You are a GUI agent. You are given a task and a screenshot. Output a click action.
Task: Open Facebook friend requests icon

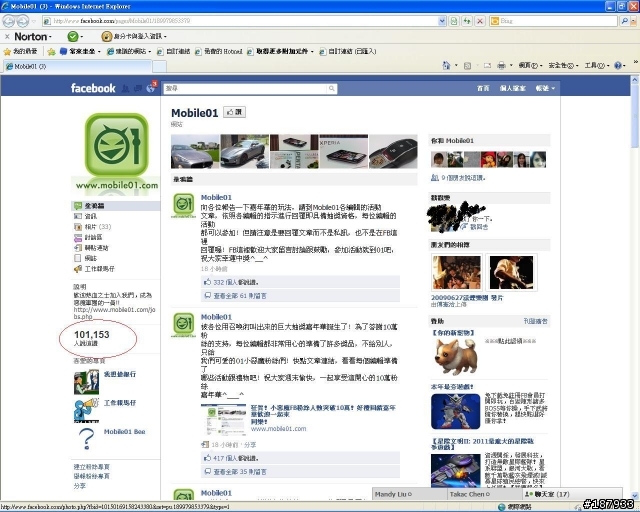point(126,88)
